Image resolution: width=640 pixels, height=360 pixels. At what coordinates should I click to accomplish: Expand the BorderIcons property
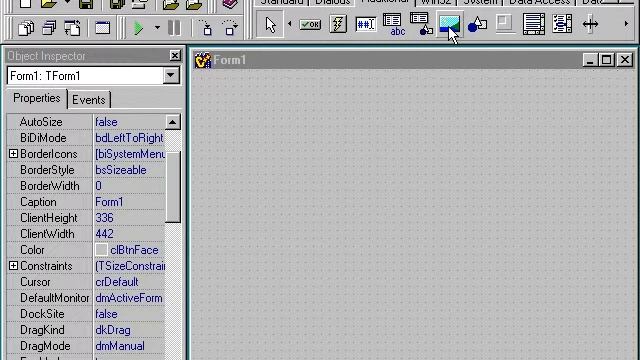[x=13, y=153]
